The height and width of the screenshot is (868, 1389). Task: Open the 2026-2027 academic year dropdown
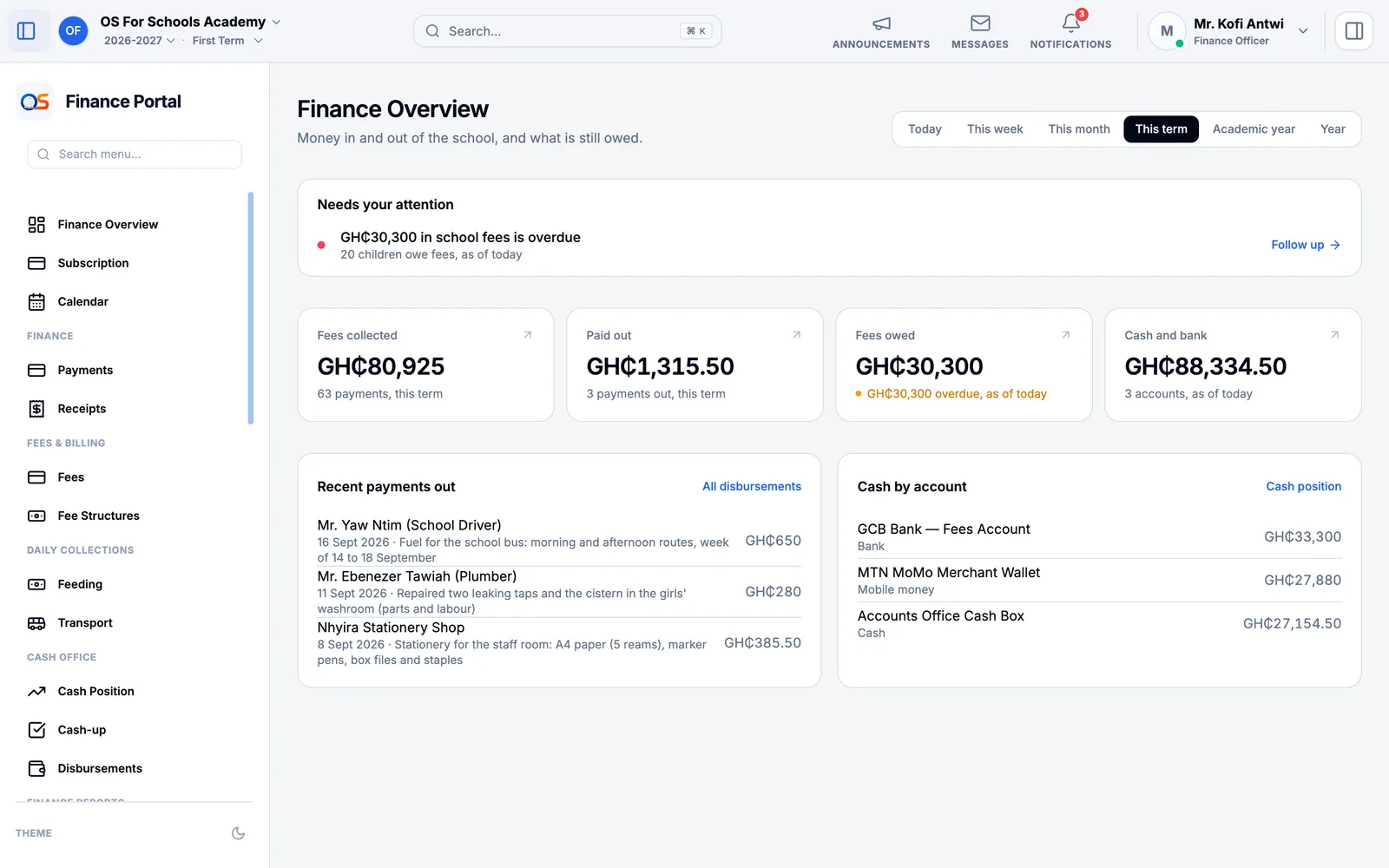click(x=139, y=41)
